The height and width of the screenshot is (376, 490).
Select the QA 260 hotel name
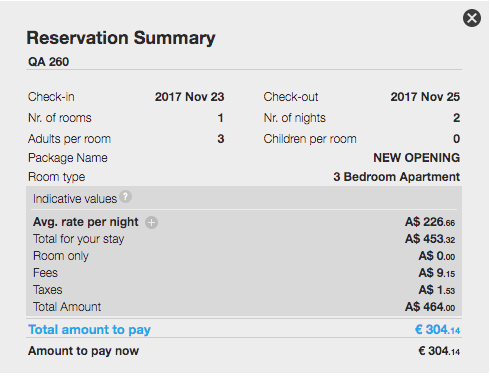click(x=49, y=62)
